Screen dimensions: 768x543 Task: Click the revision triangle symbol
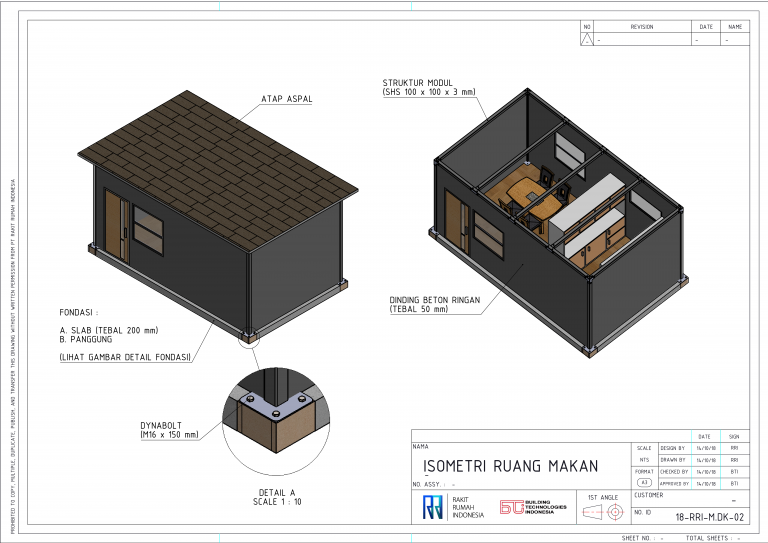coord(587,40)
